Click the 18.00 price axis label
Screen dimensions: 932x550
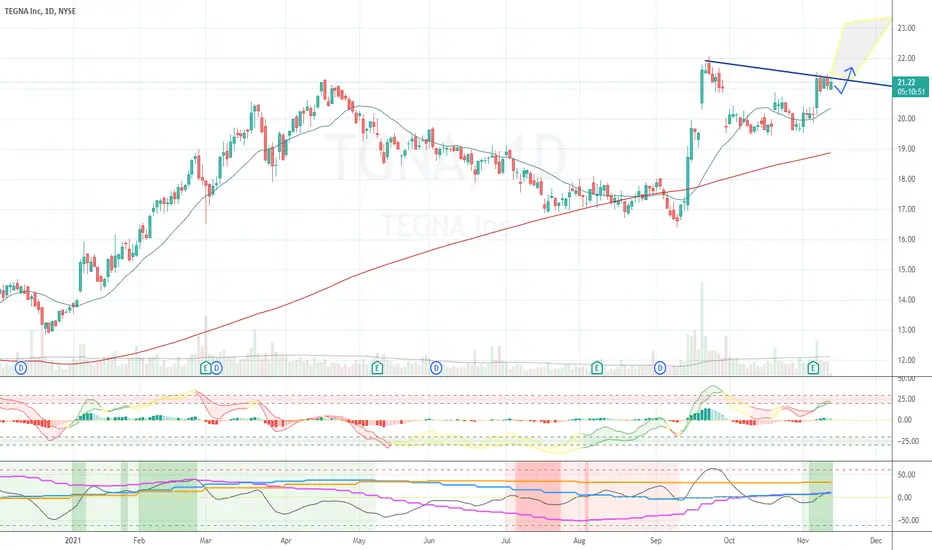pos(906,179)
